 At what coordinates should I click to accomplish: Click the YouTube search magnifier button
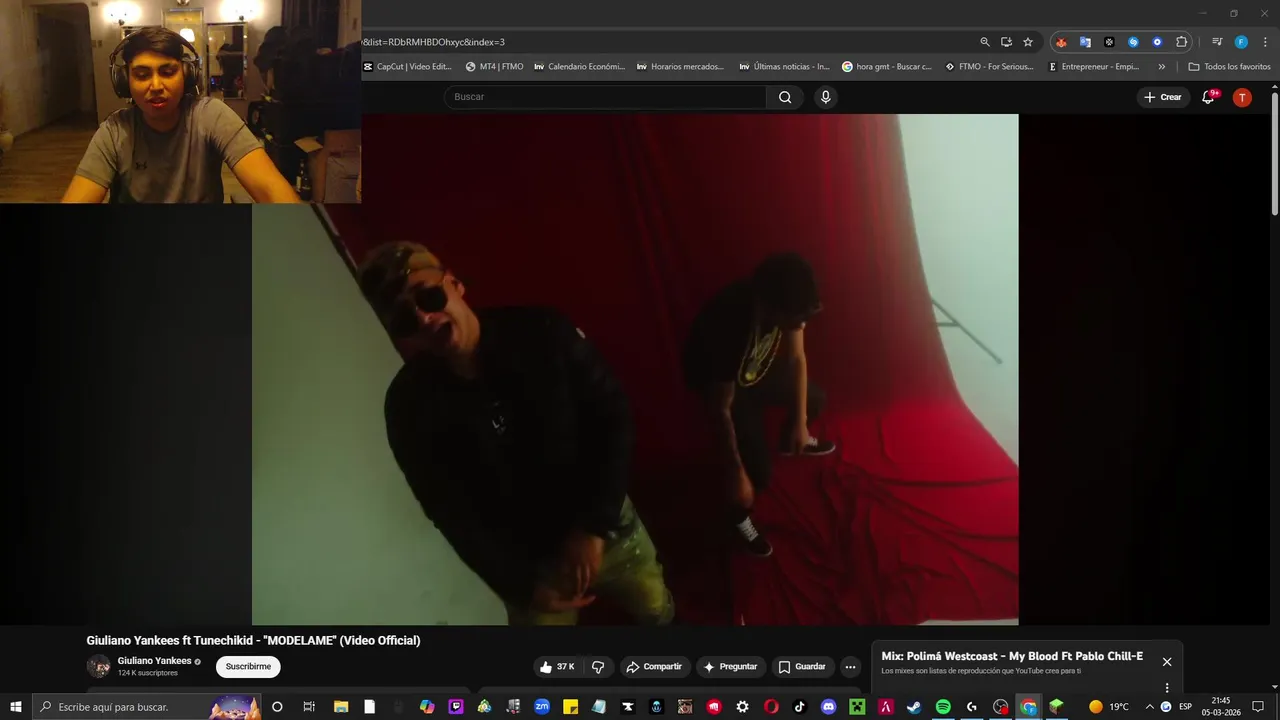(x=785, y=97)
